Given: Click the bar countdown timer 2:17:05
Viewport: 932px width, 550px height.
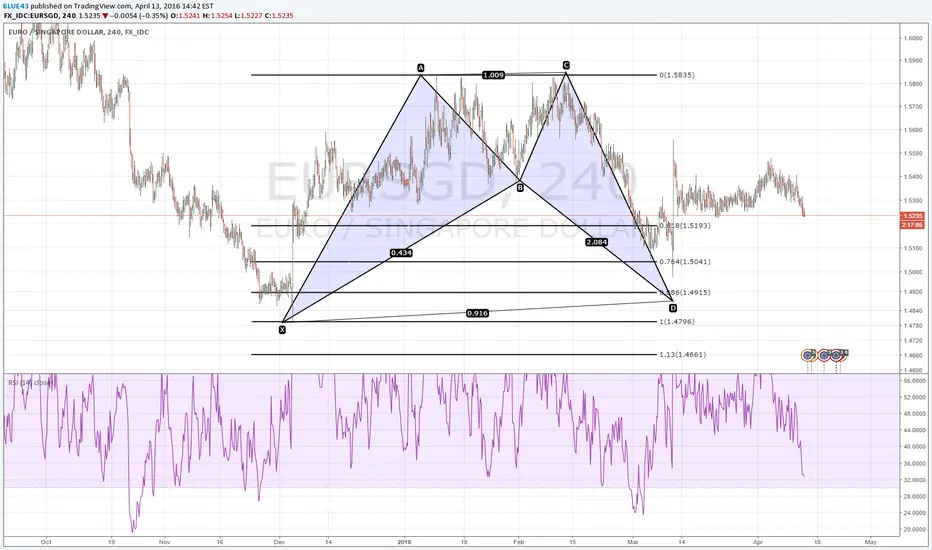Looking at the screenshot, I should [912, 225].
